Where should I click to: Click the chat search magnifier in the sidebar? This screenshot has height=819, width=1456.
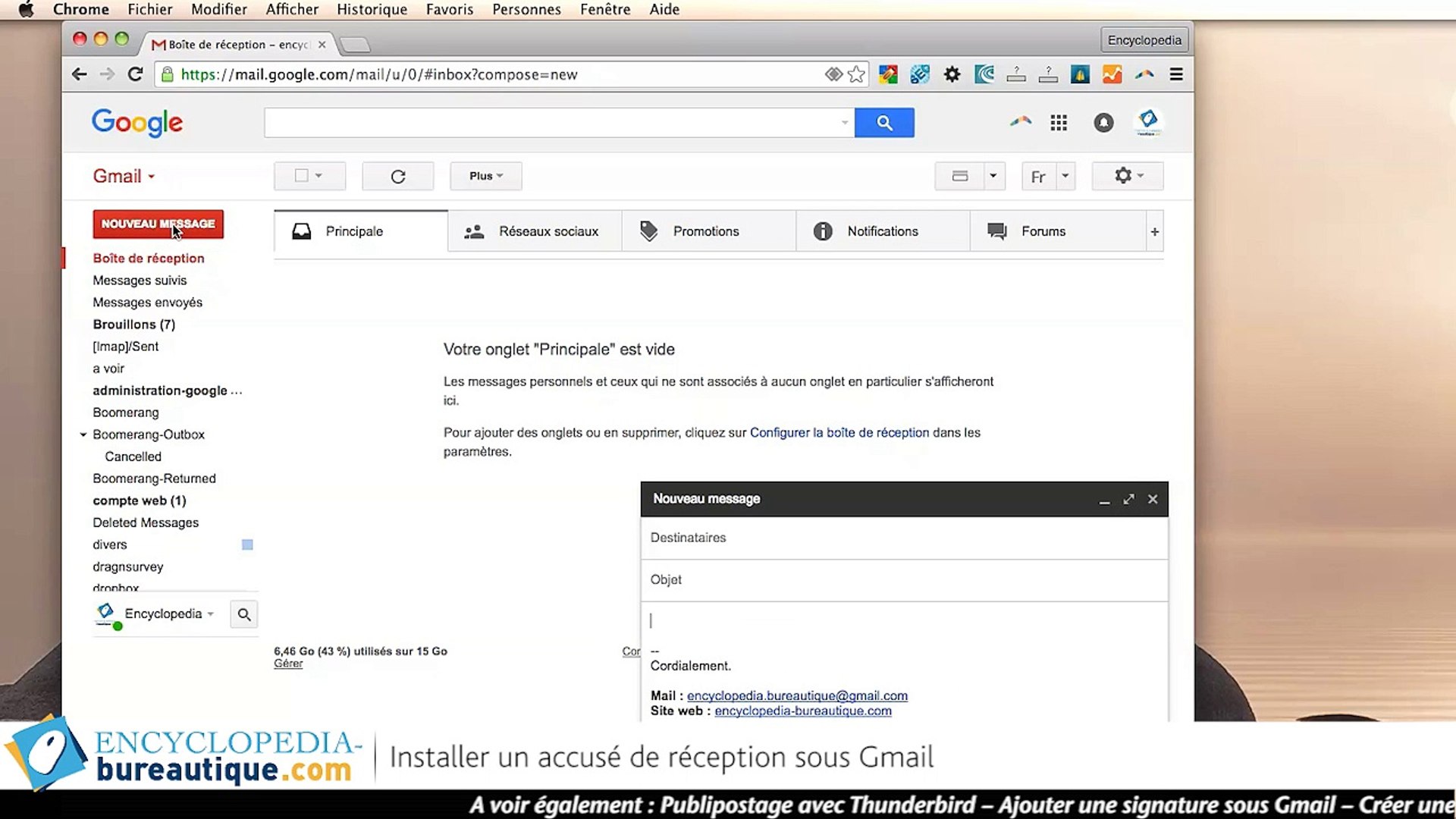click(244, 614)
